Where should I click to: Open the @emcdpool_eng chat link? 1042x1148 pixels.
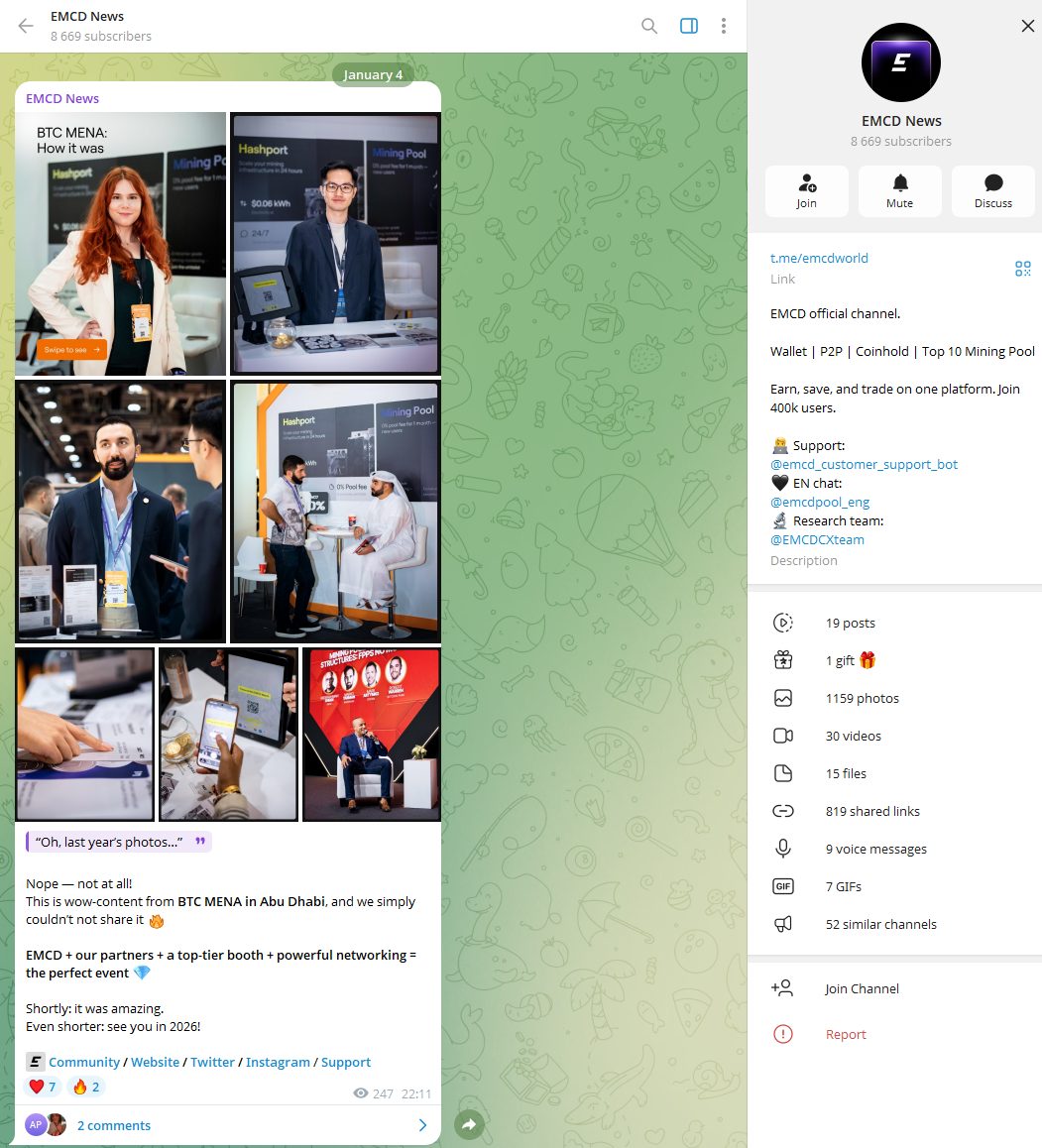[819, 503]
